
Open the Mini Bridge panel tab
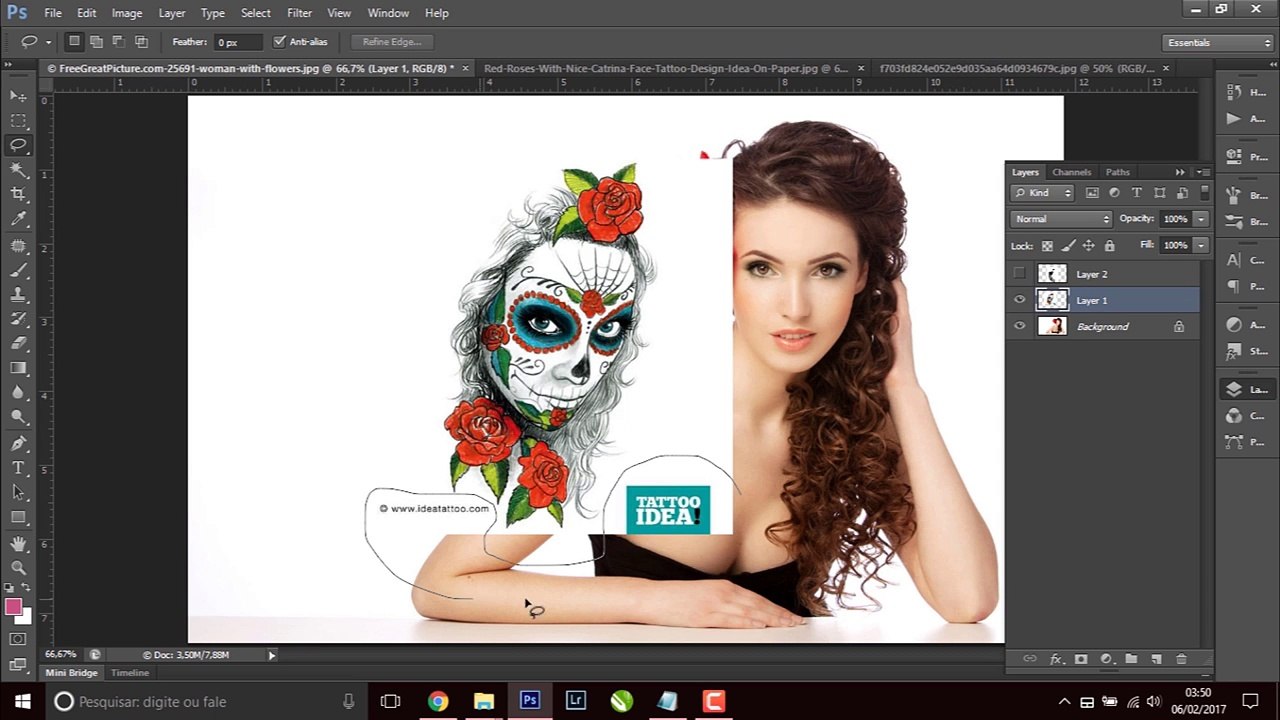point(71,673)
